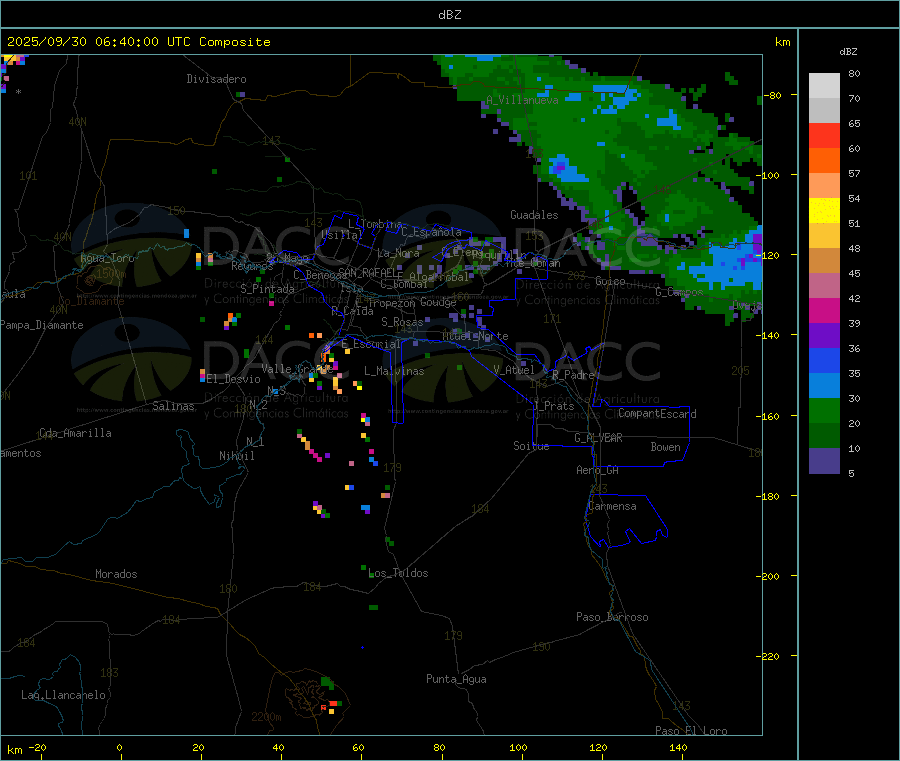The height and width of the screenshot is (761, 900).
Task: Click the bright blue echo cell near Guadales
Action: (568, 170)
